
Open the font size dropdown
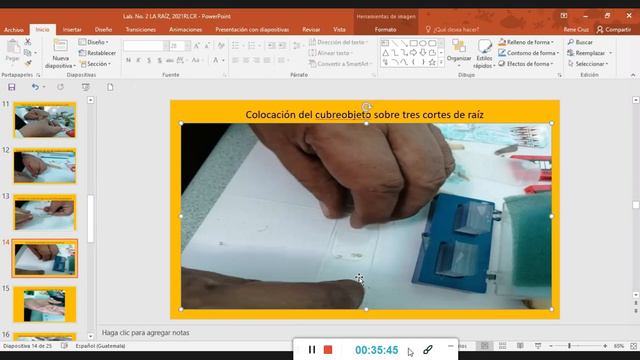click(x=187, y=46)
